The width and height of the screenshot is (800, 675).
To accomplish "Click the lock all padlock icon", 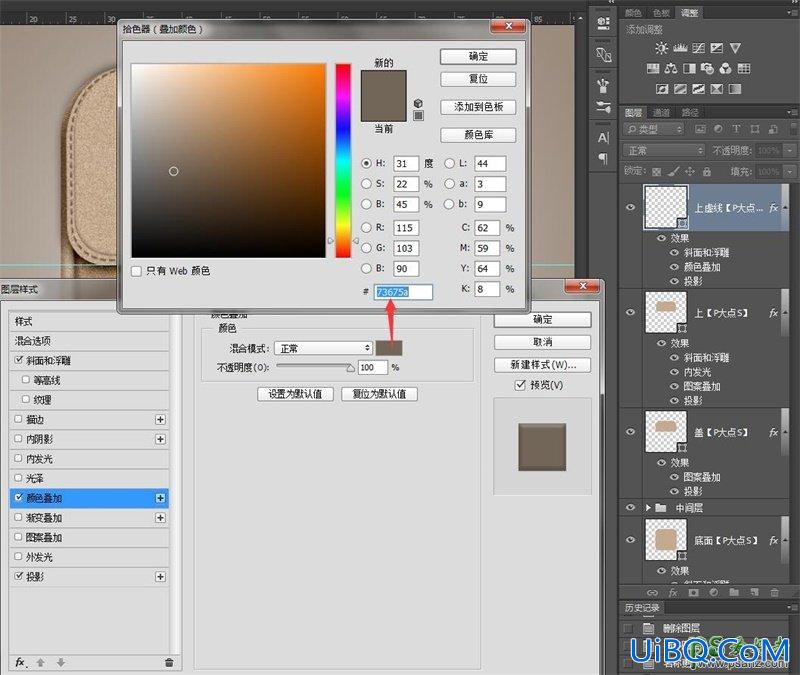I will [x=707, y=171].
